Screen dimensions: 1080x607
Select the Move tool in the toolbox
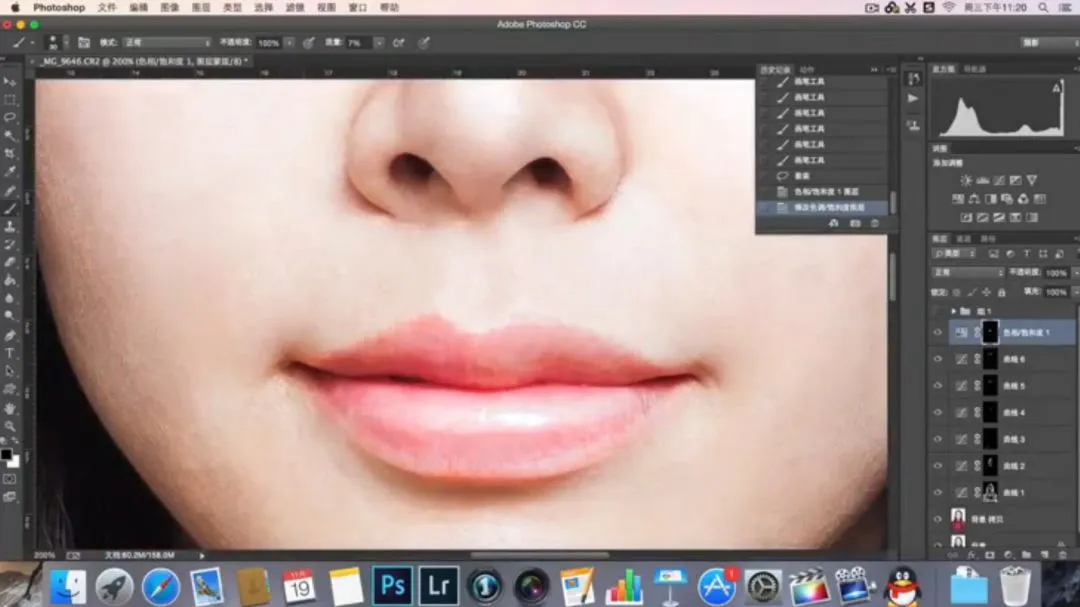[10, 82]
